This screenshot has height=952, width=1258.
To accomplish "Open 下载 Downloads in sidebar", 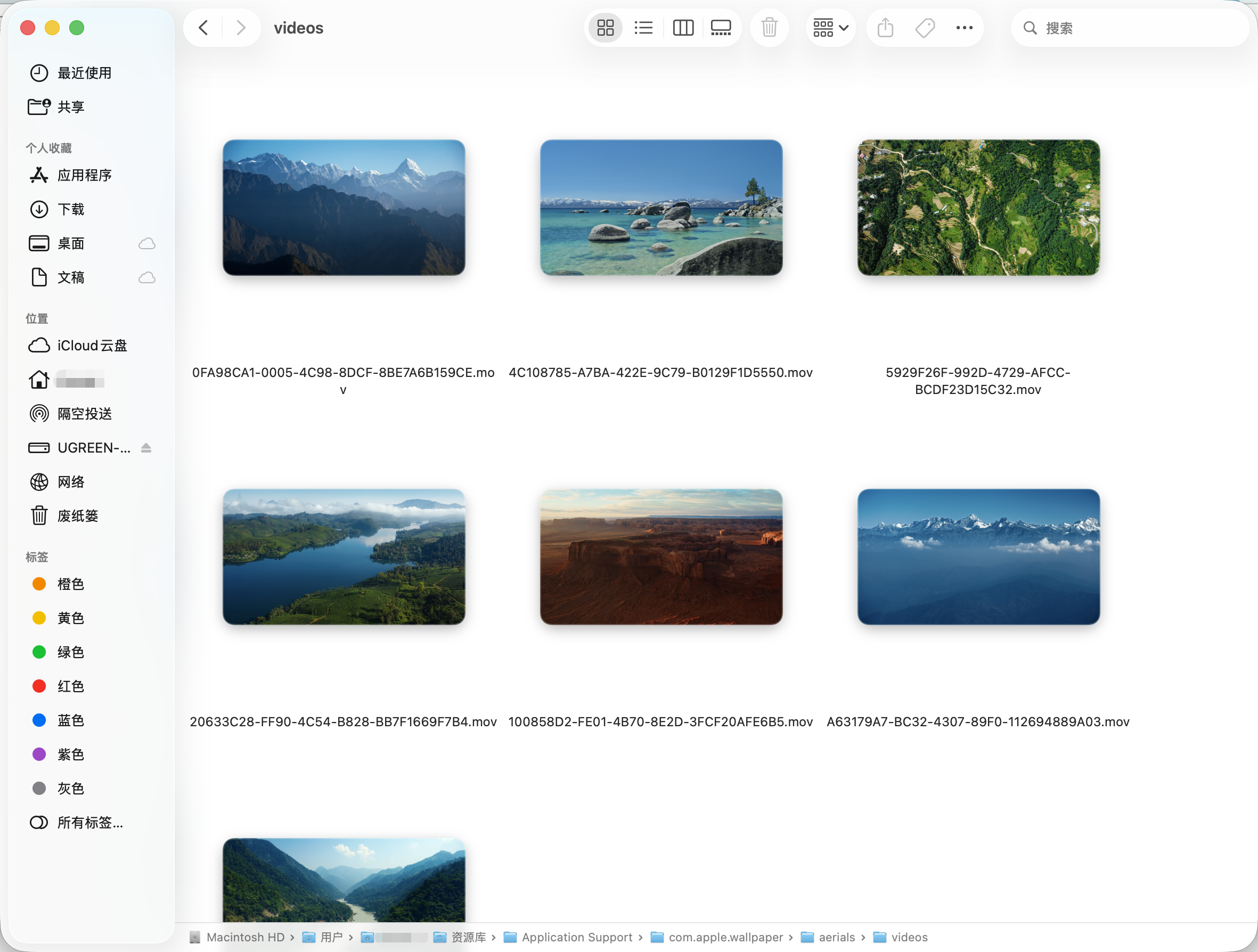I will [70, 209].
